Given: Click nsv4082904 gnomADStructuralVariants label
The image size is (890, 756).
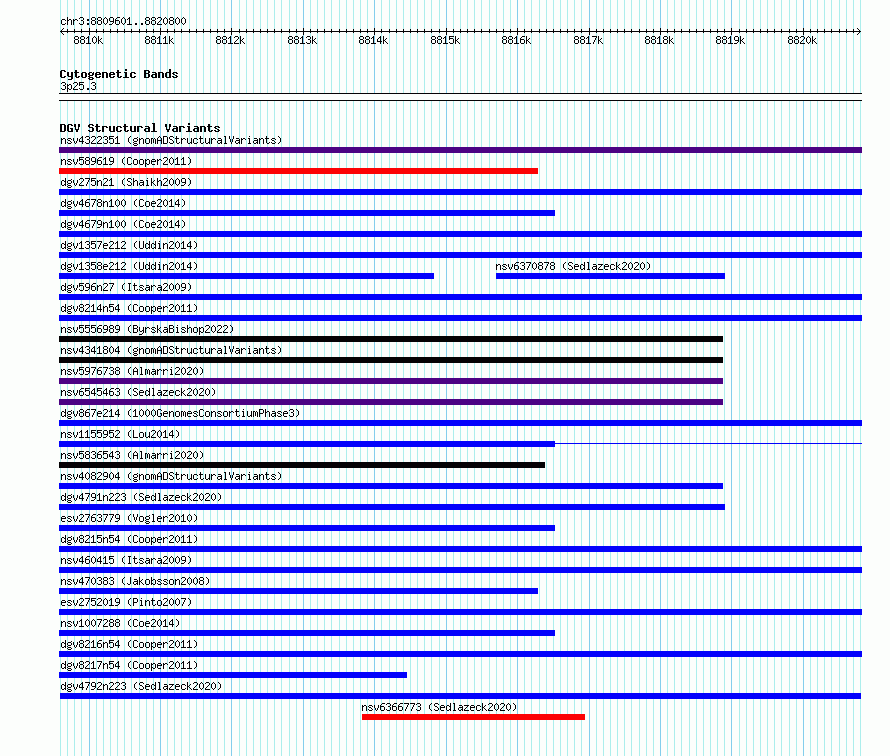Looking at the screenshot, I should click(171, 476).
